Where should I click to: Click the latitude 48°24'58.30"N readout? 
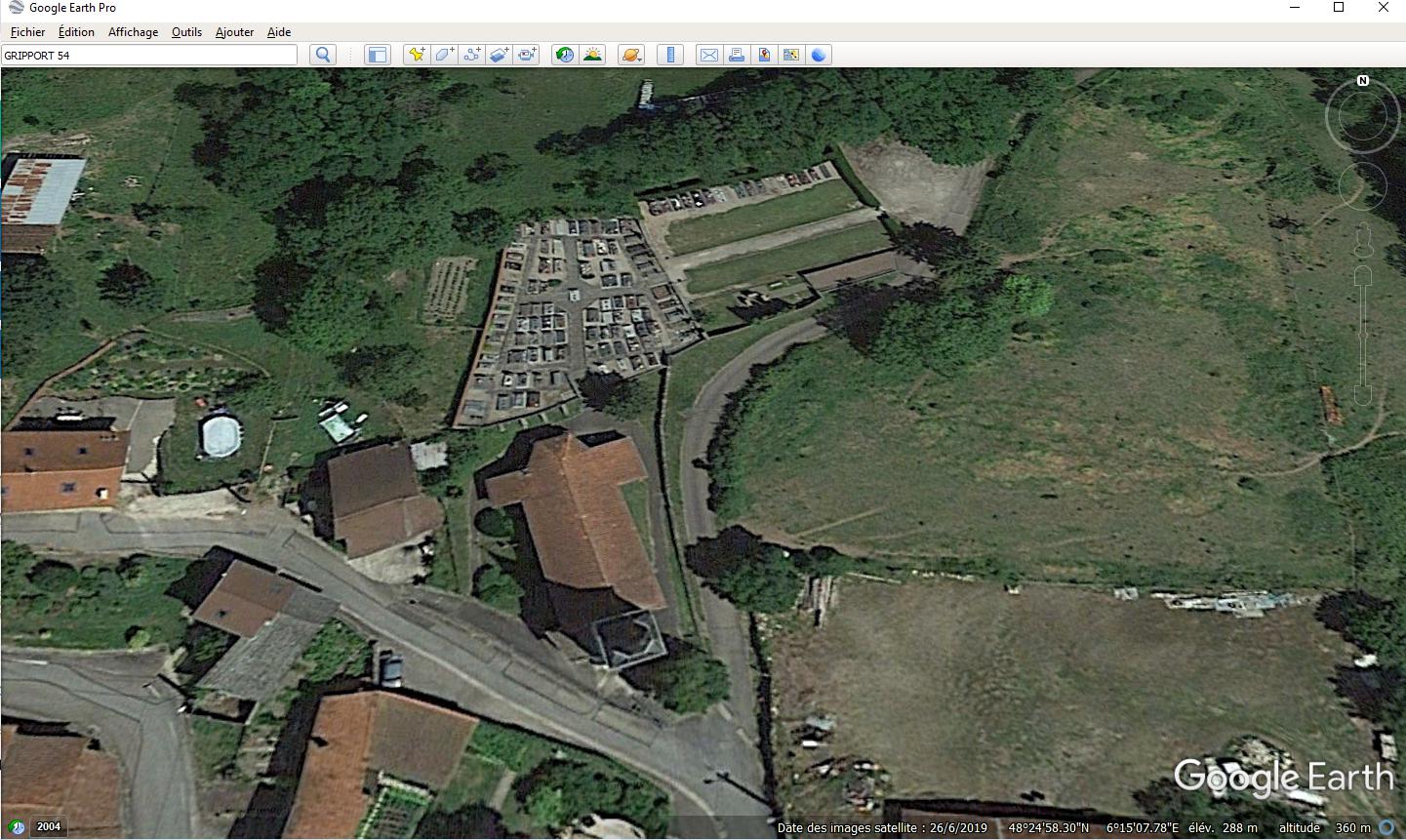coord(1049,828)
